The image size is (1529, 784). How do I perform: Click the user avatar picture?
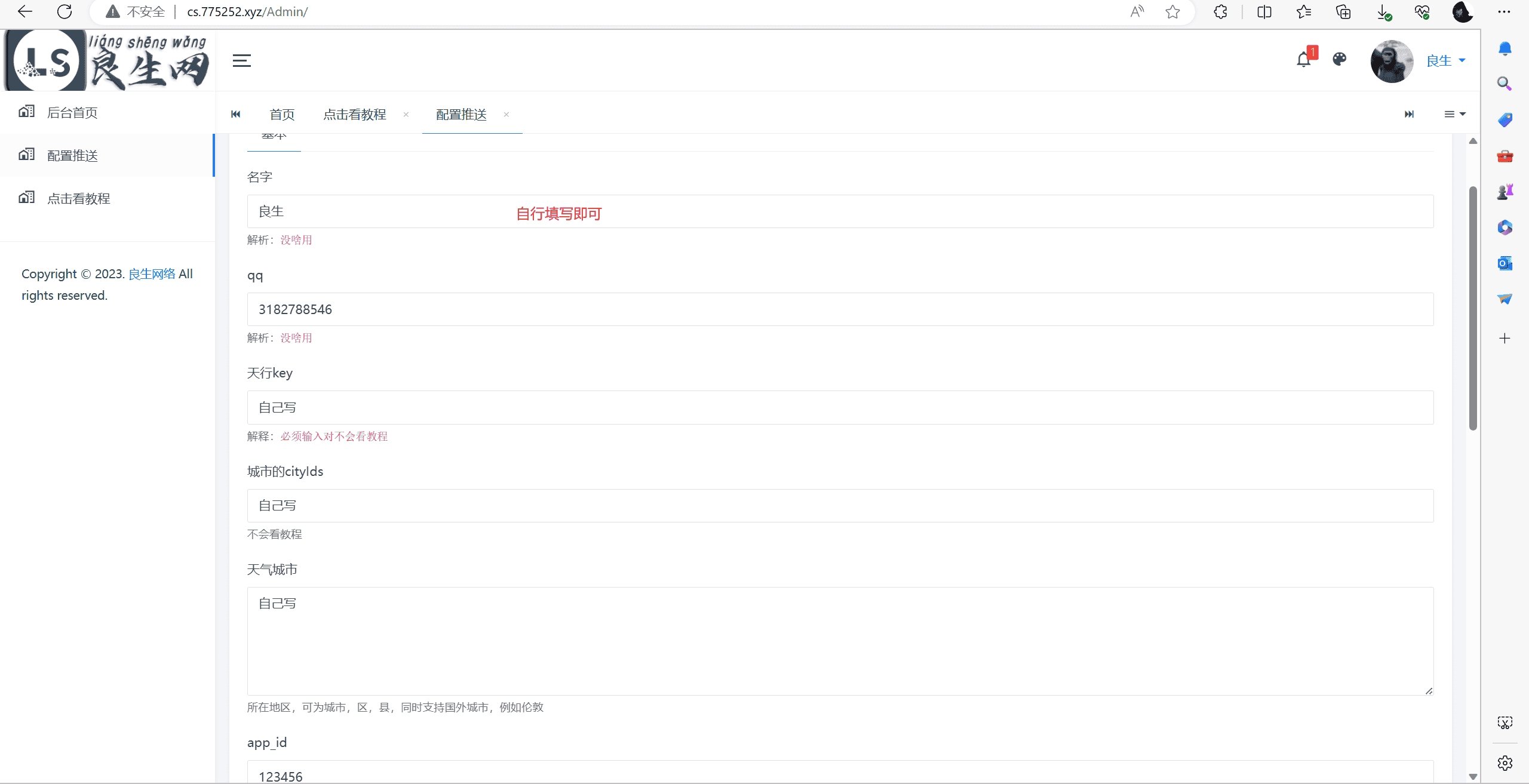[1392, 61]
